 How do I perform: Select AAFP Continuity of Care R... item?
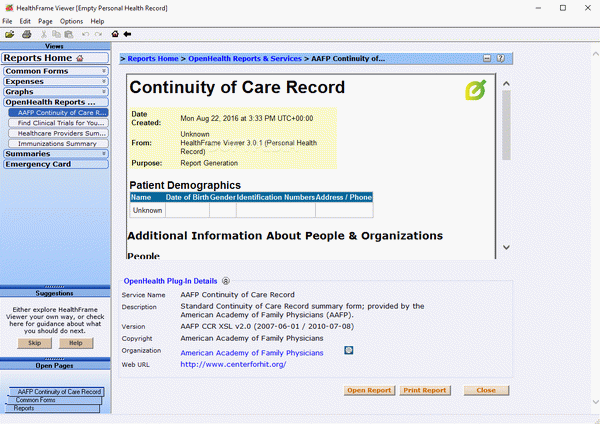click(58, 113)
